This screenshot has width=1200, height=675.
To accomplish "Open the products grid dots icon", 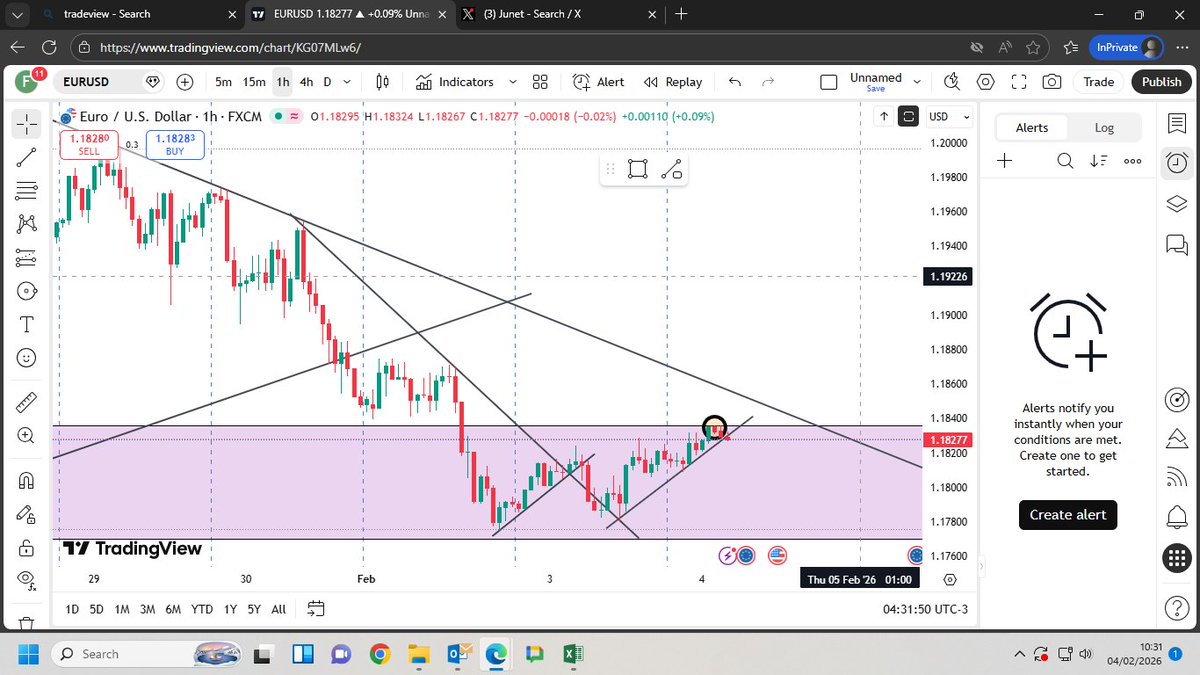I will tap(1177, 558).
